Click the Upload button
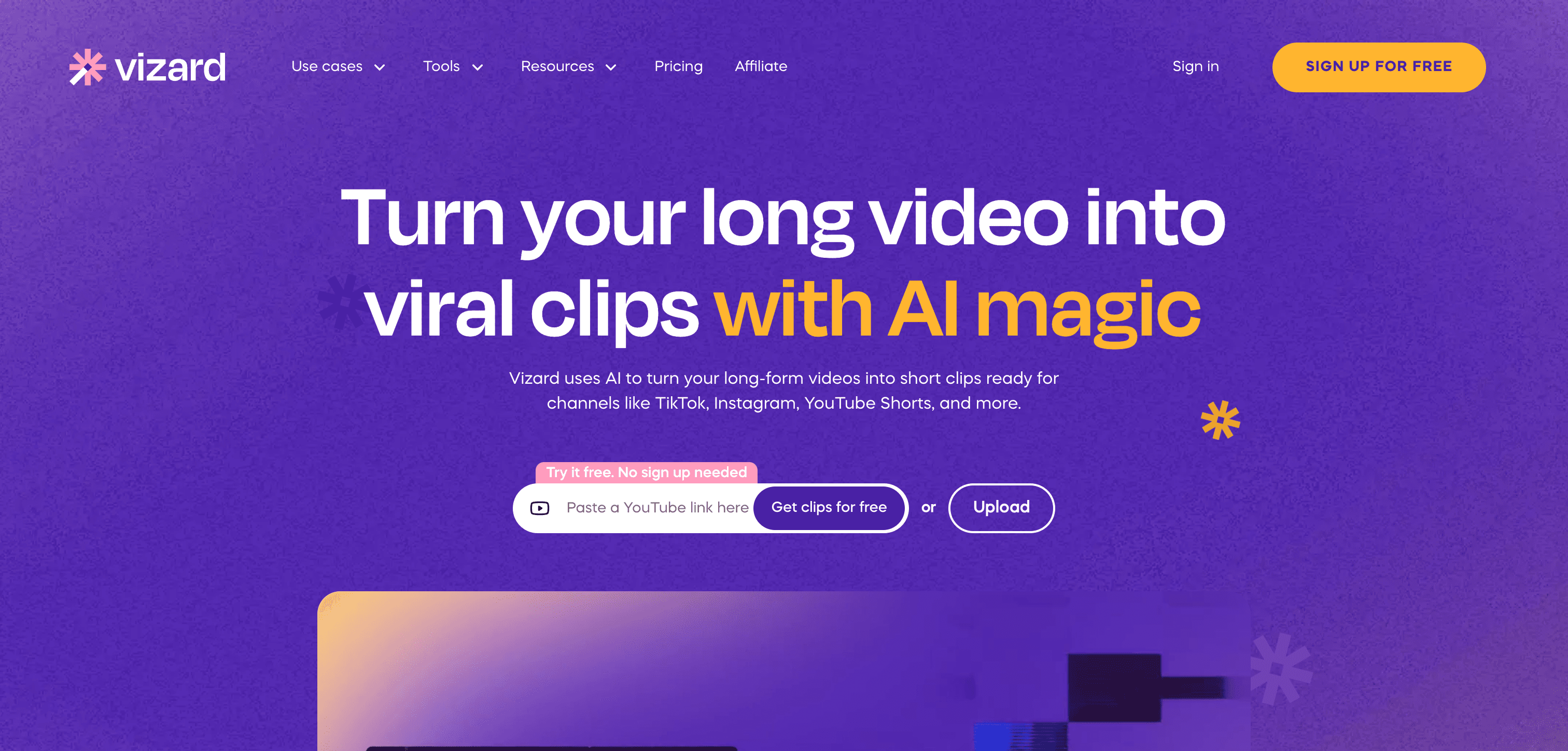The height and width of the screenshot is (751, 1568). pyautogui.click(x=1000, y=508)
